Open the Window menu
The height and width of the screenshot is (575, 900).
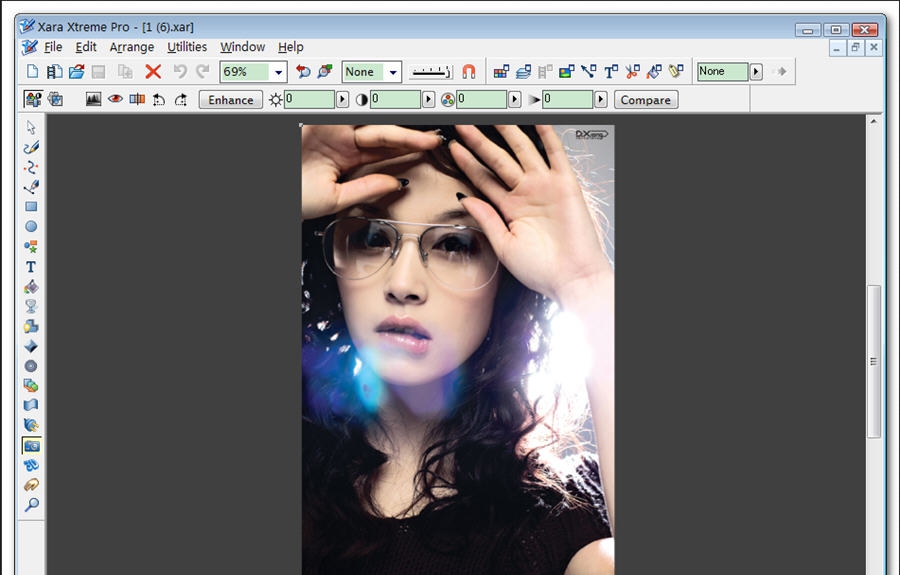(243, 46)
